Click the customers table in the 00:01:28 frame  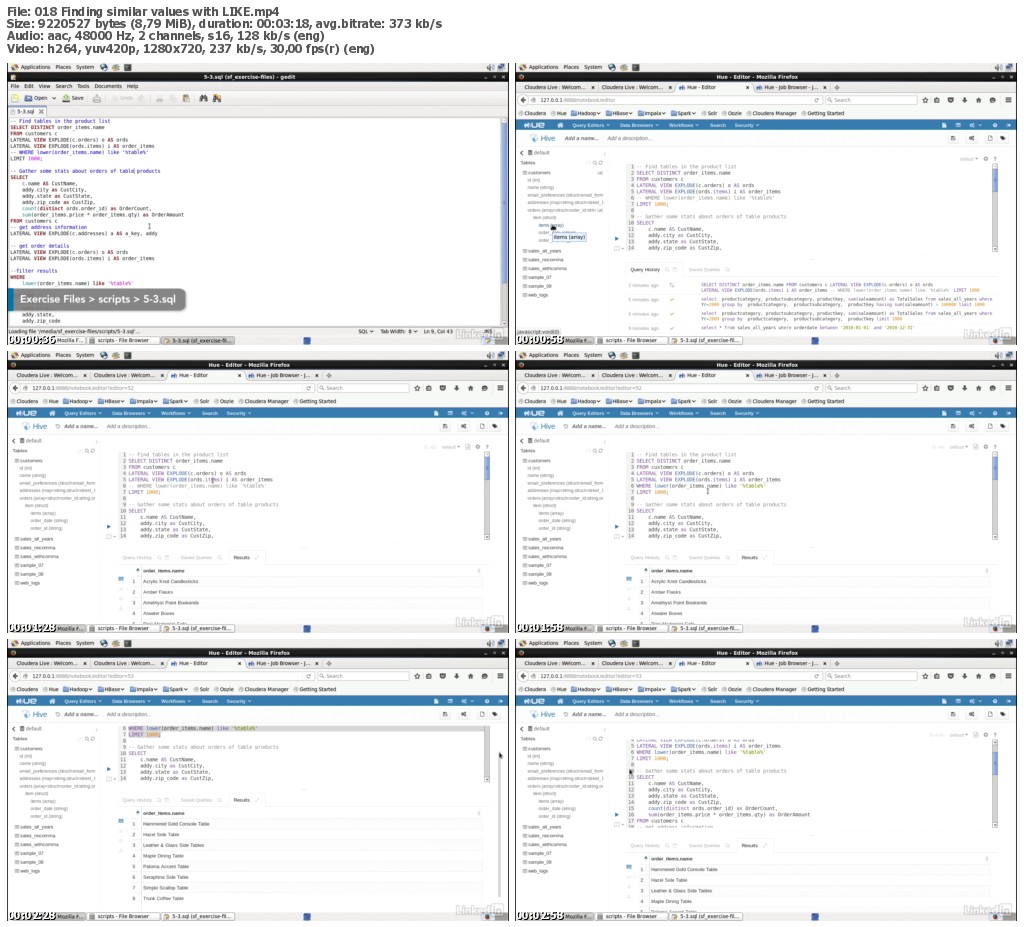click(x=29, y=461)
